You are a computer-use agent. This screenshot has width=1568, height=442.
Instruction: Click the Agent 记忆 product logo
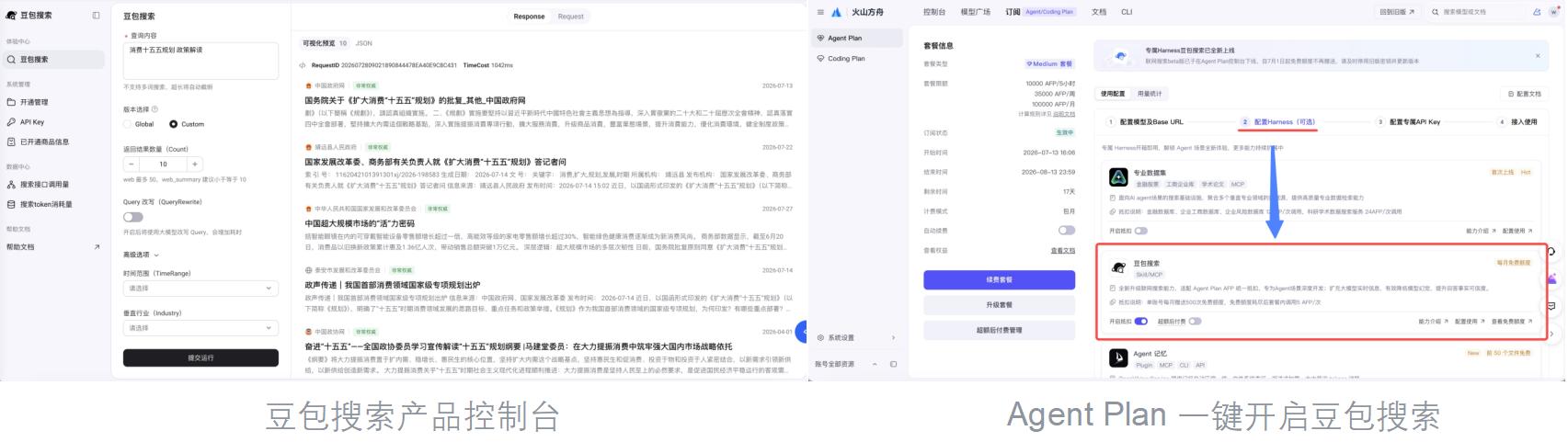(1118, 357)
